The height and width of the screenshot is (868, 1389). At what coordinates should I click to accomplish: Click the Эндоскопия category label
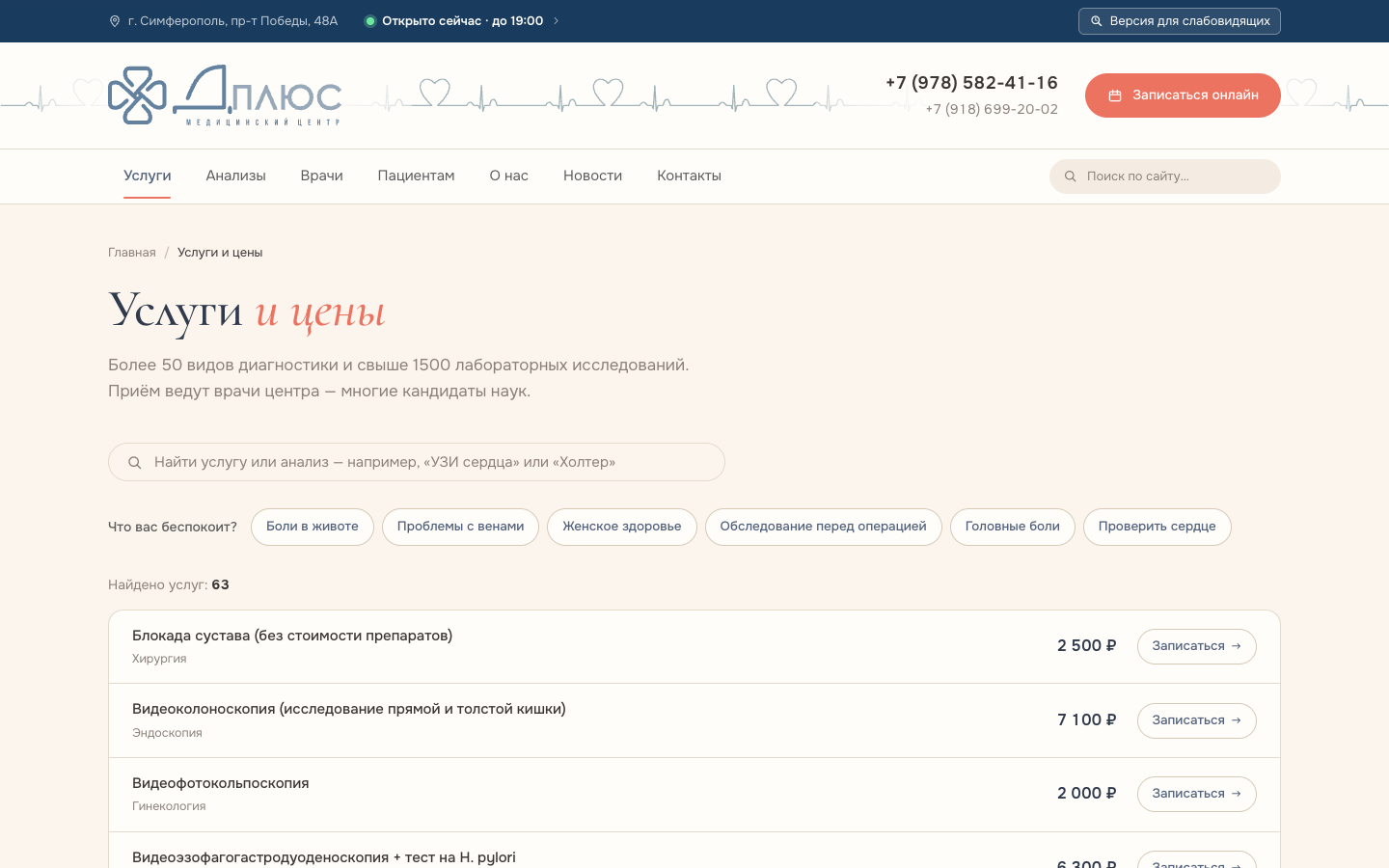pyautogui.click(x=167, y=733)
